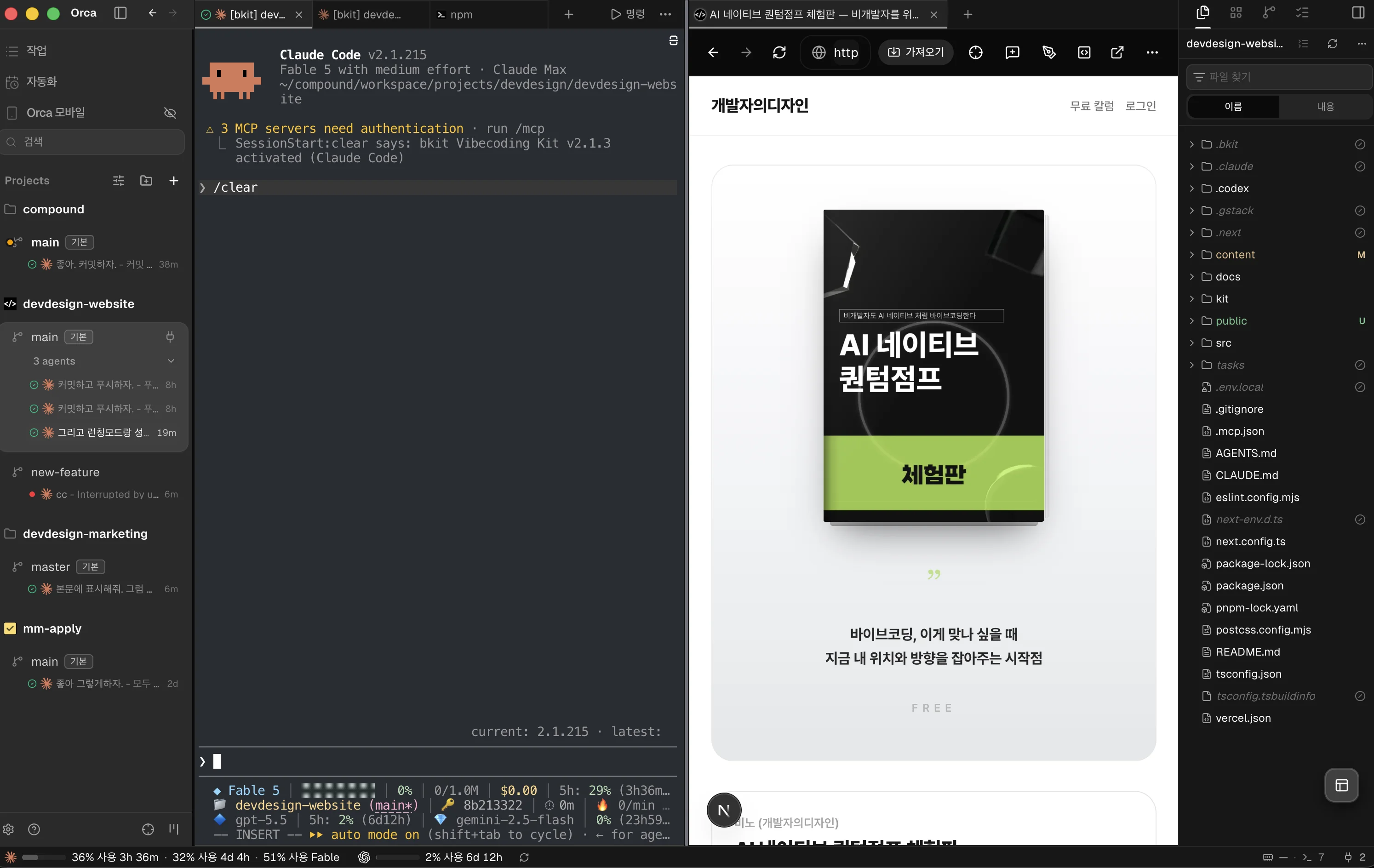Click the book cover thumbnail

933,365
